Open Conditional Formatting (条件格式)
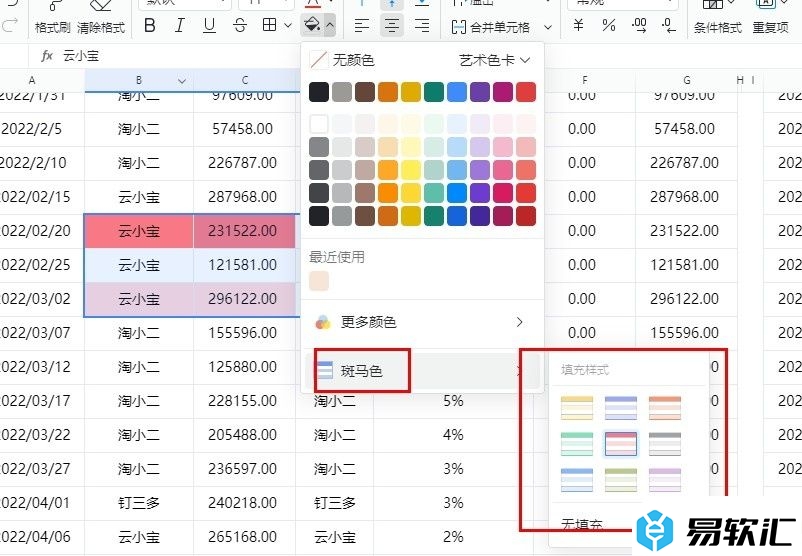 [x=718, y=18]
